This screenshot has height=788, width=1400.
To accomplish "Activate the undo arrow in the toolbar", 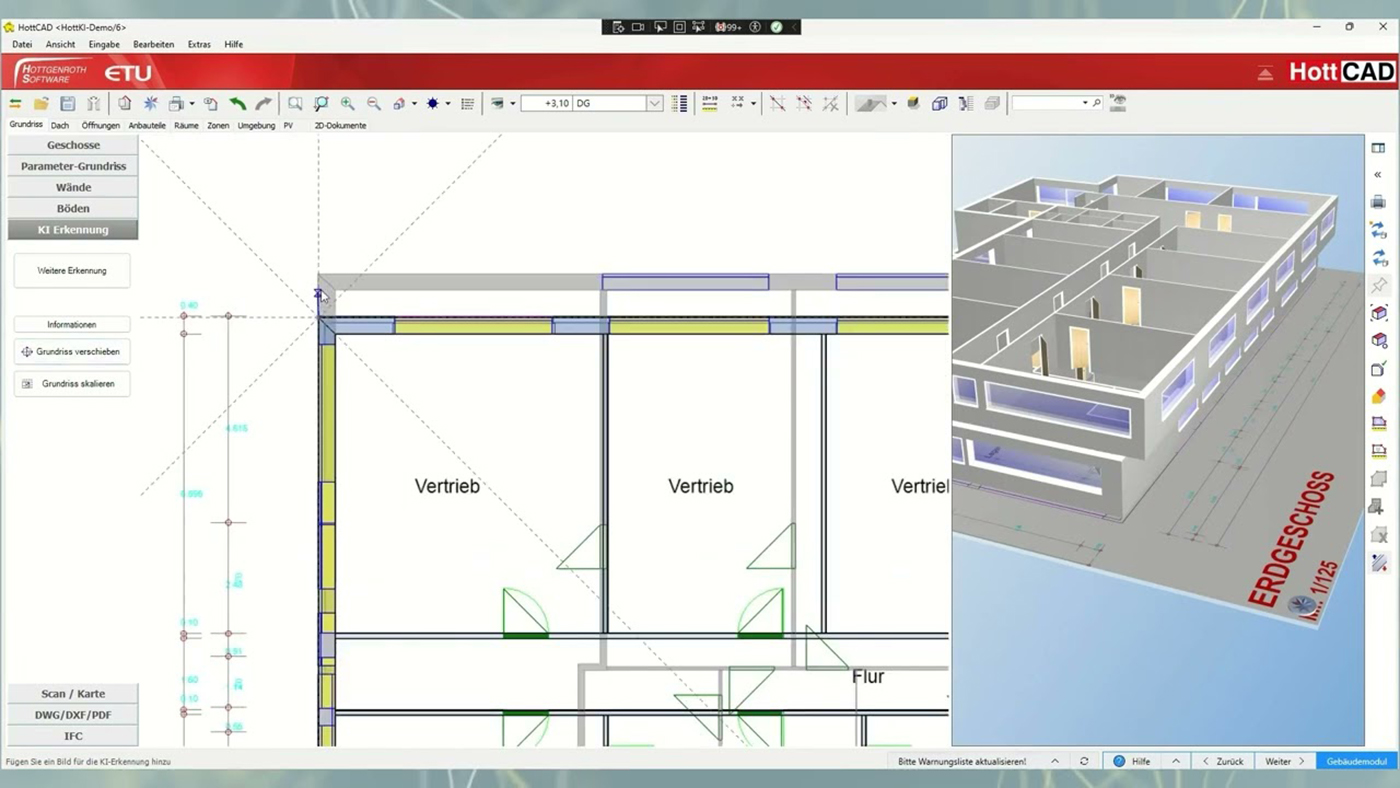I will pyautogui.click(x=240, y=103).
